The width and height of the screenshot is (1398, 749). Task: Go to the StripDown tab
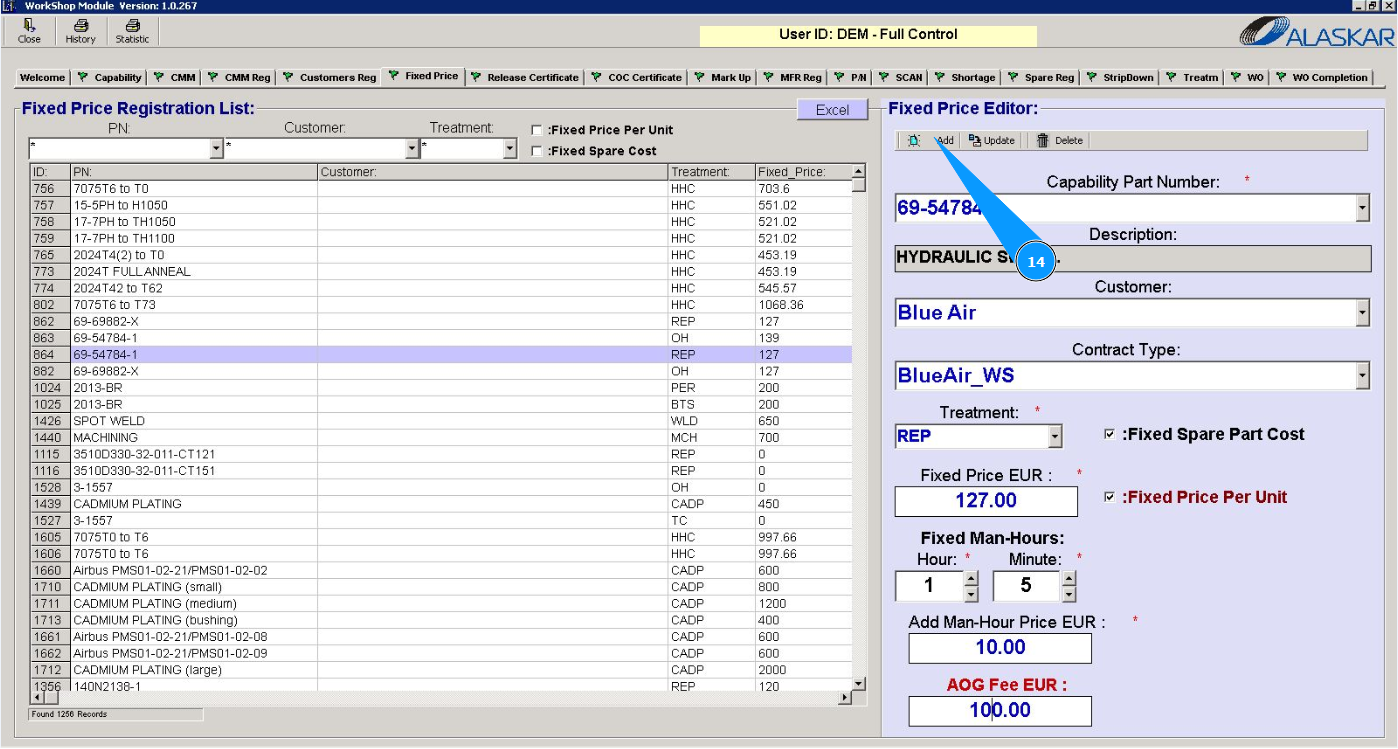(1120, 77)
